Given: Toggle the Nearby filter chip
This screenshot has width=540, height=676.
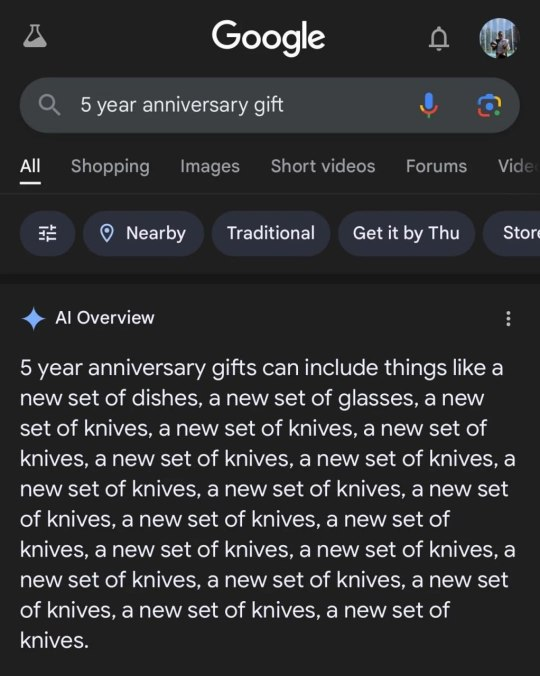Looking at the screenshot, I should [x=144, y=233].
